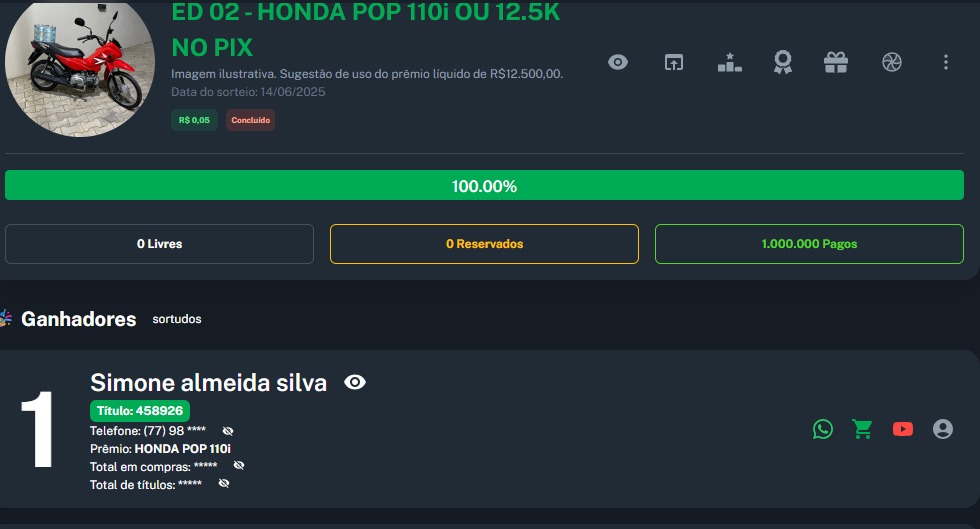Click the podium ranking icon
The width and height of the screenshot is (980, 529).
pyautogui.click(x=729, y=62)
